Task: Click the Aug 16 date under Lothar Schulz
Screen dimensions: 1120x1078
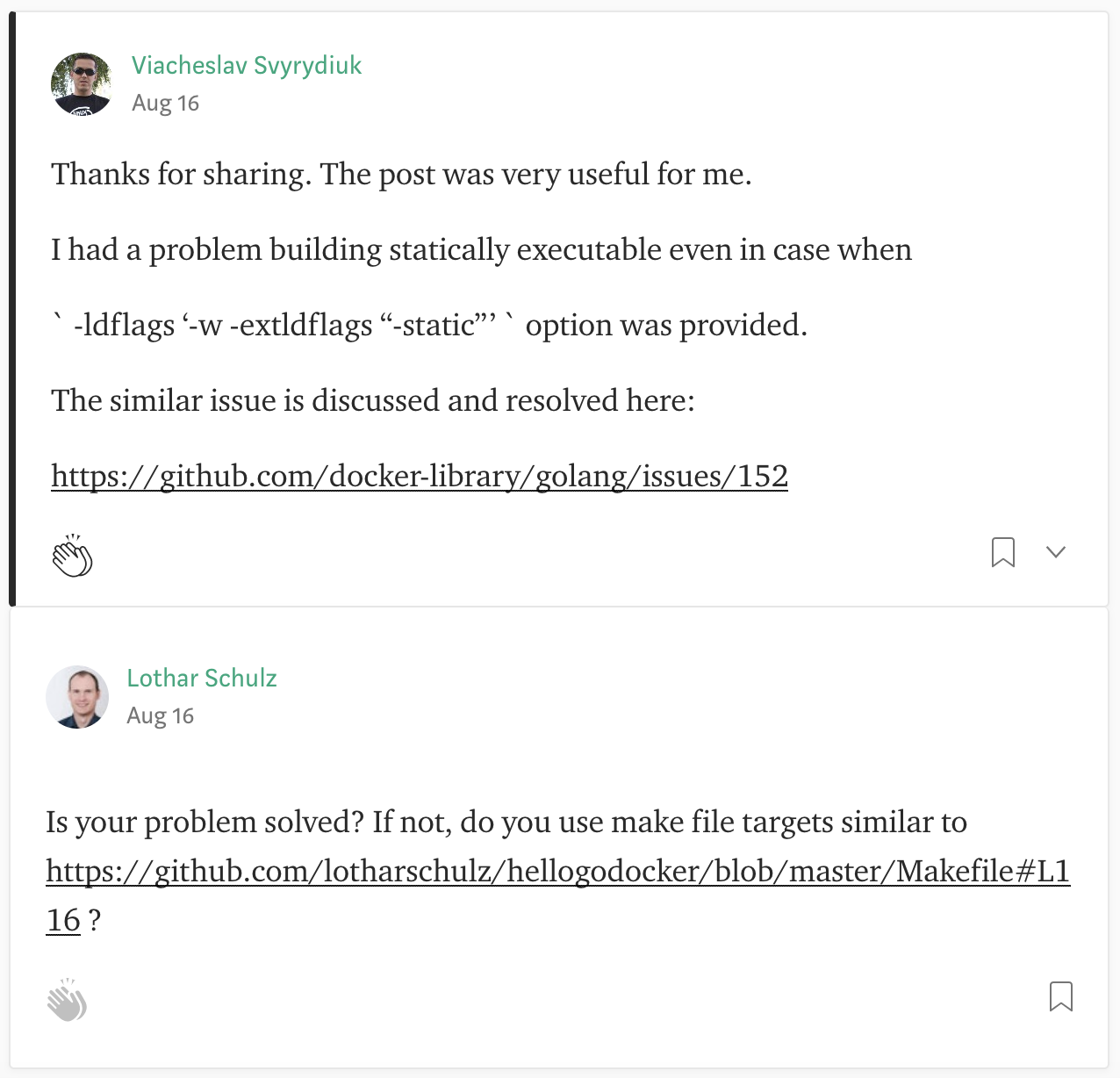Action: pos(160,716)
